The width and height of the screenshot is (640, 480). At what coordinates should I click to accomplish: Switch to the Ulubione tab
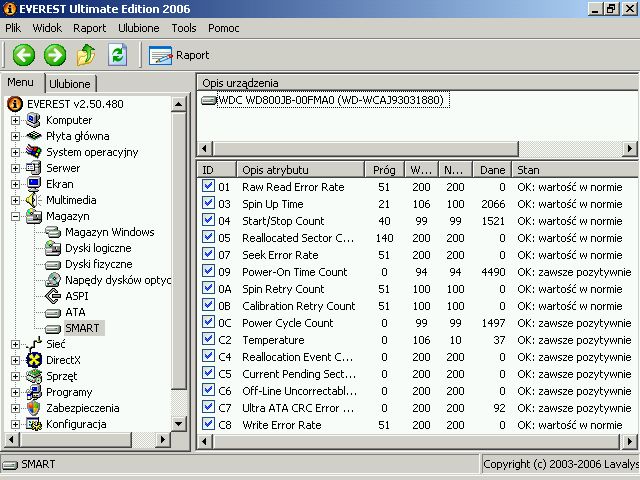point(70,84)
